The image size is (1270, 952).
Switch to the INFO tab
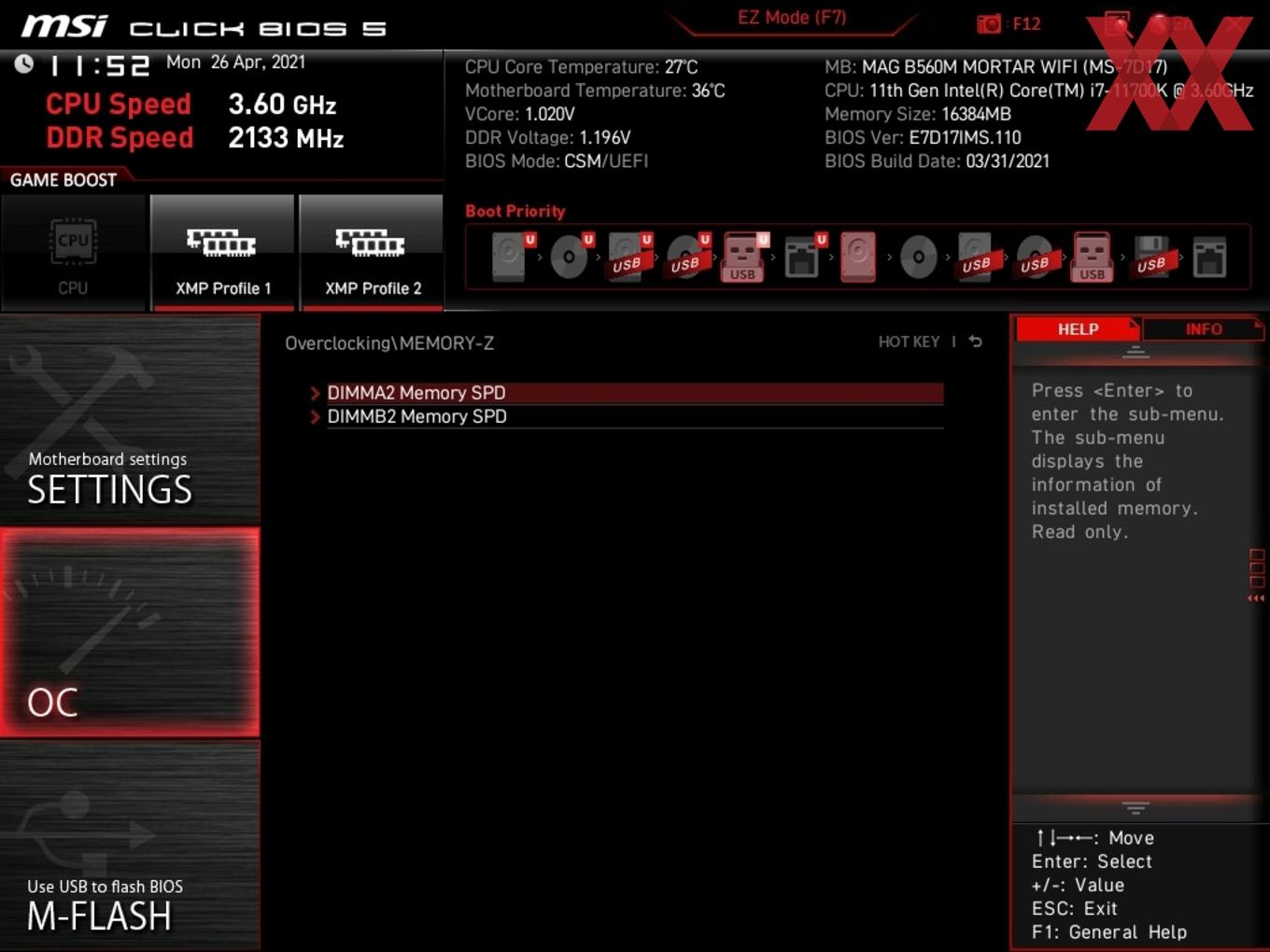pos(1203,329)
